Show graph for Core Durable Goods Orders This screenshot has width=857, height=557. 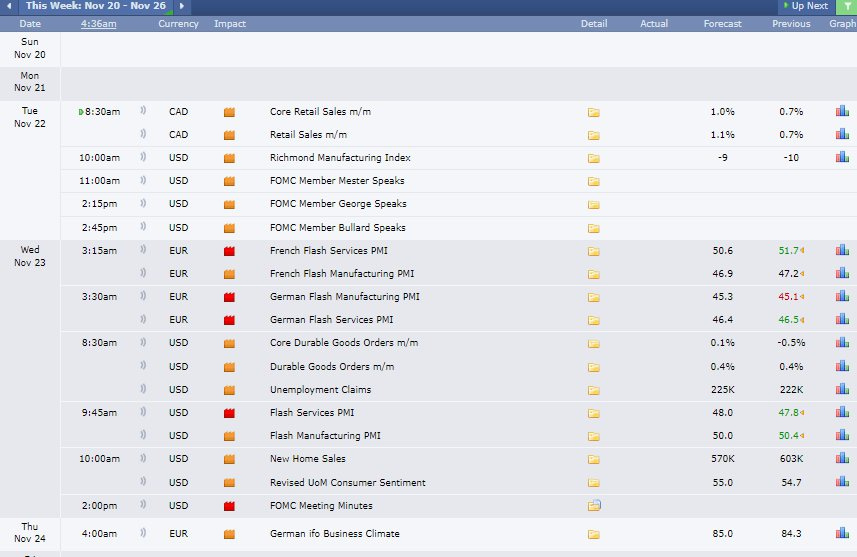click(842, 342)
